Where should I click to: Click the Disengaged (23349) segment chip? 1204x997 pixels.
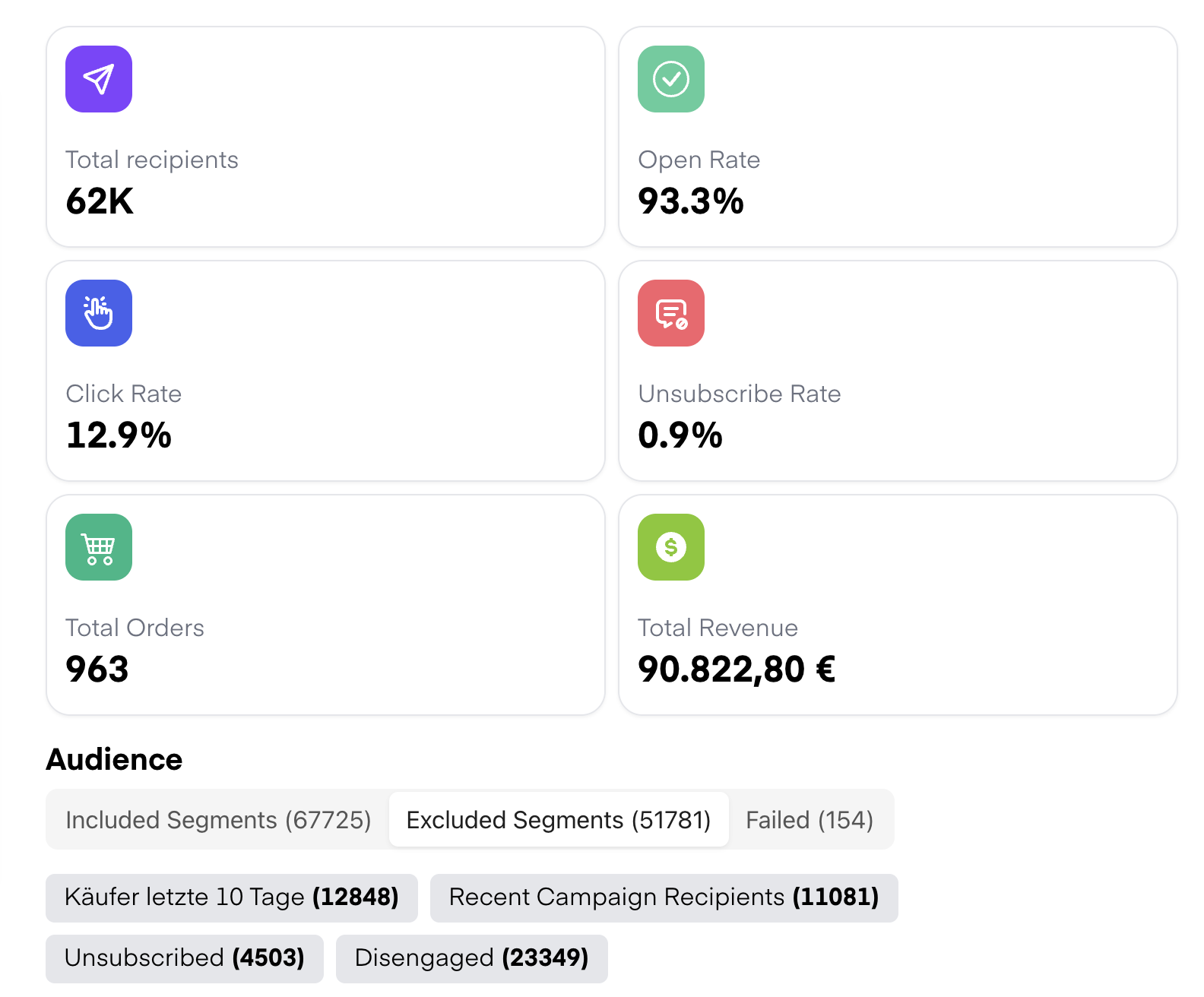pyautogui.click(x=471, y=958)
